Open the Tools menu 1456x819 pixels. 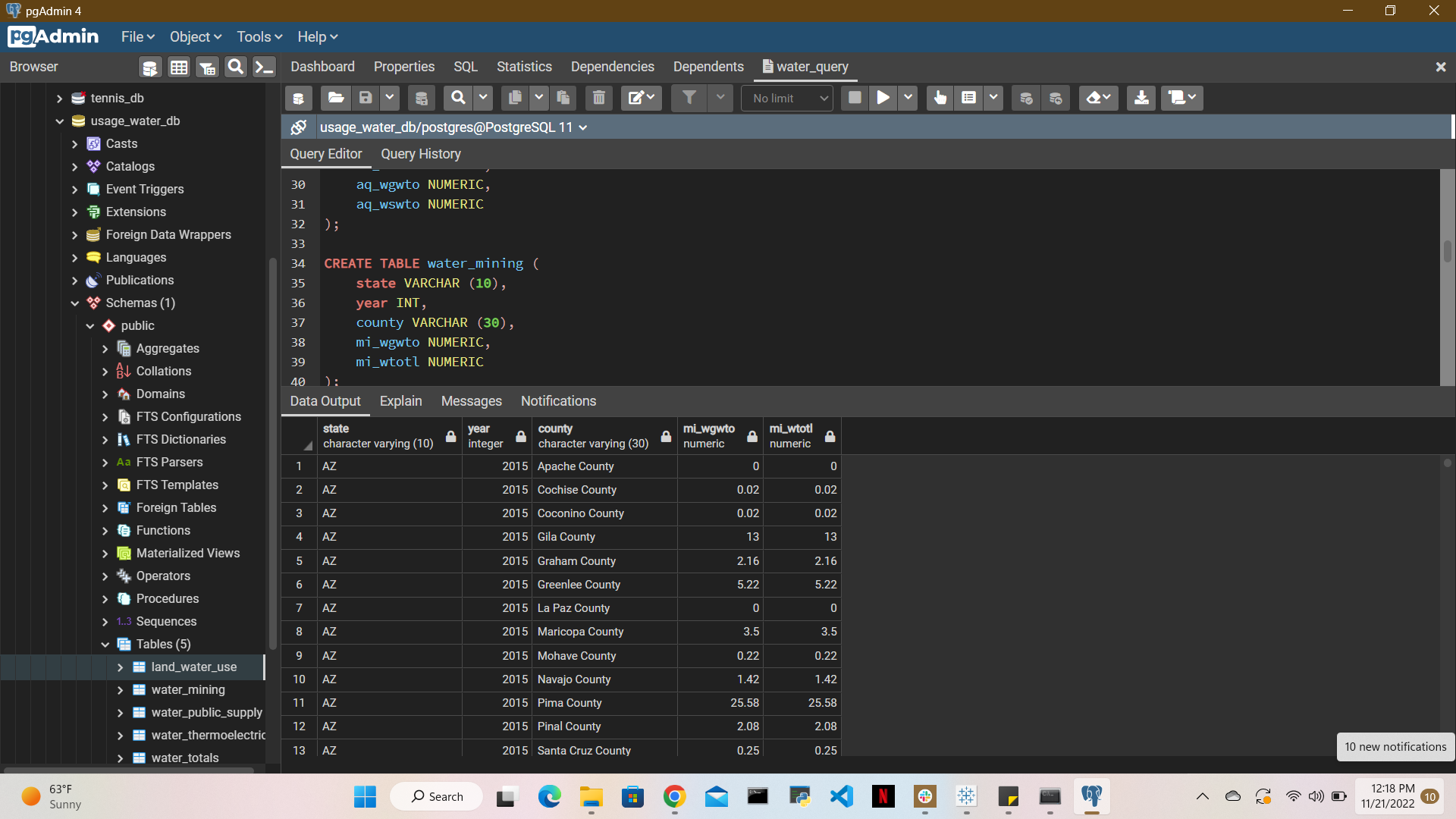pos(259,37)
